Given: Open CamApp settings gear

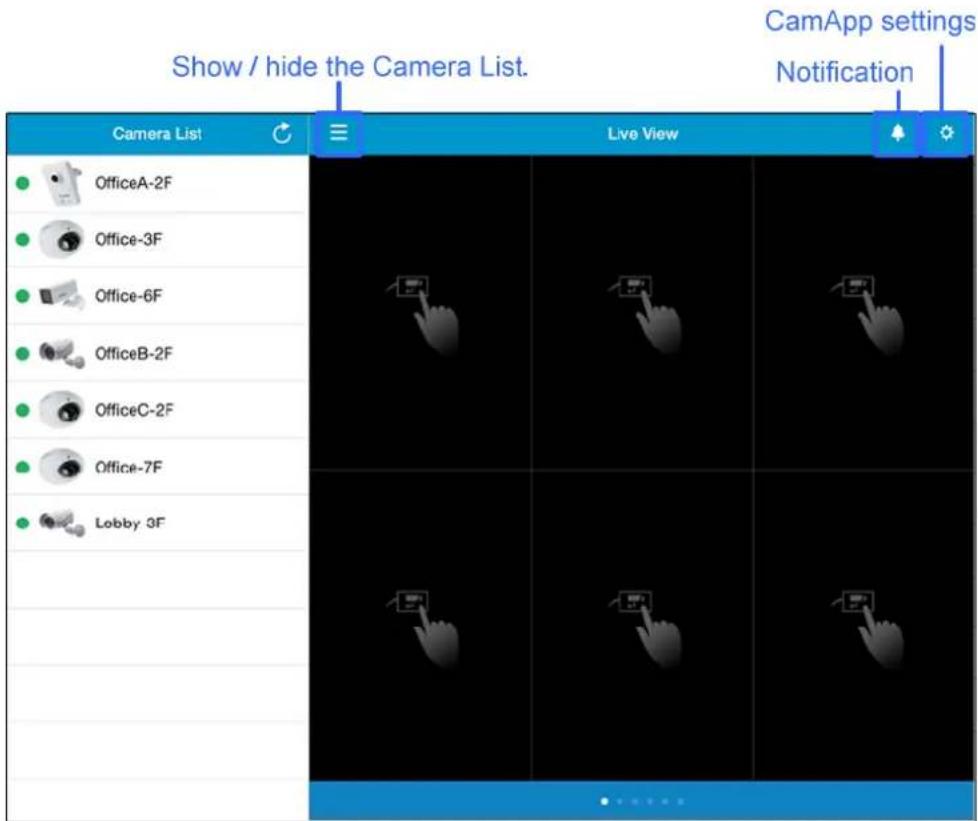Looking at the screenshot, I should click(x=946, y=132).
